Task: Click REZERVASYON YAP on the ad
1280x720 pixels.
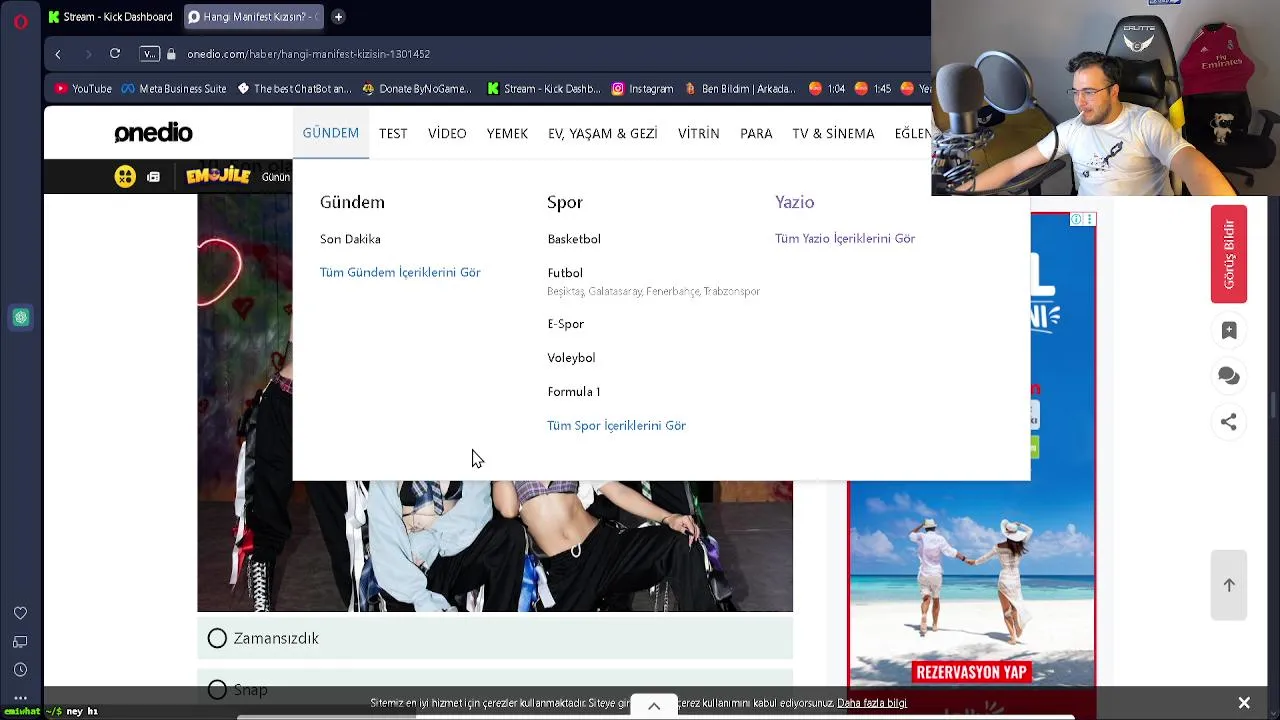Action: (x=971, y=672)
